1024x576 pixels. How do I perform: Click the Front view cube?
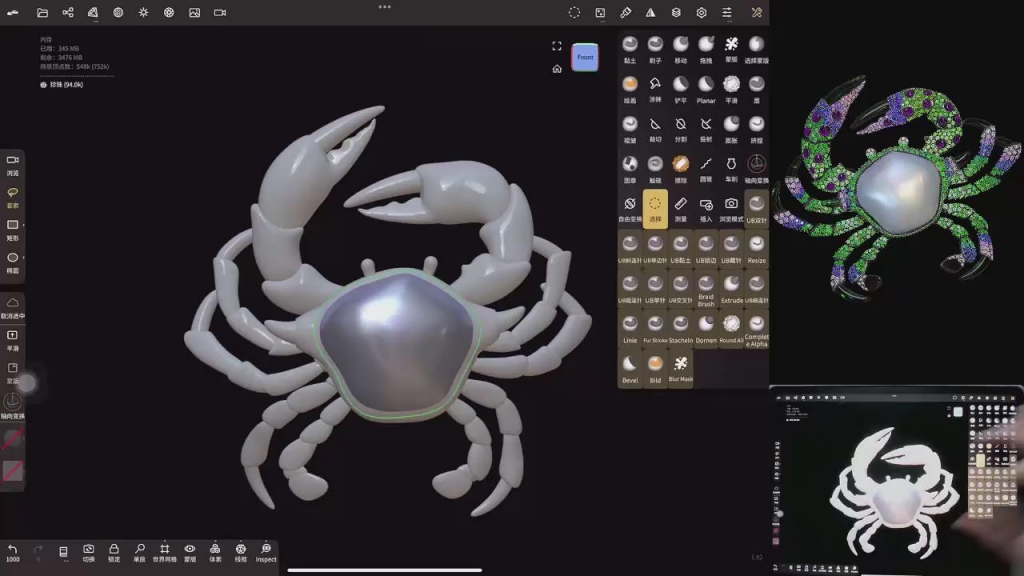[585, 57]
